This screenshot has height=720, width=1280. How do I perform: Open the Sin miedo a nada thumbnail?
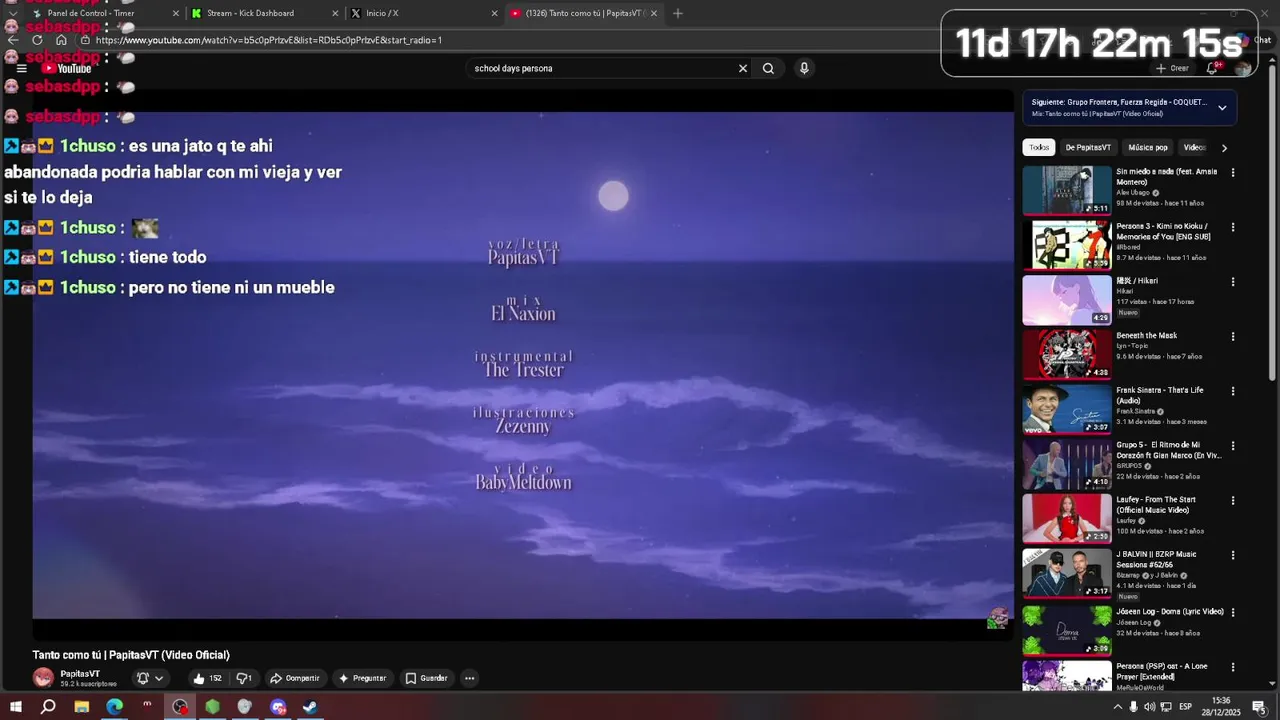(1067, 190)
